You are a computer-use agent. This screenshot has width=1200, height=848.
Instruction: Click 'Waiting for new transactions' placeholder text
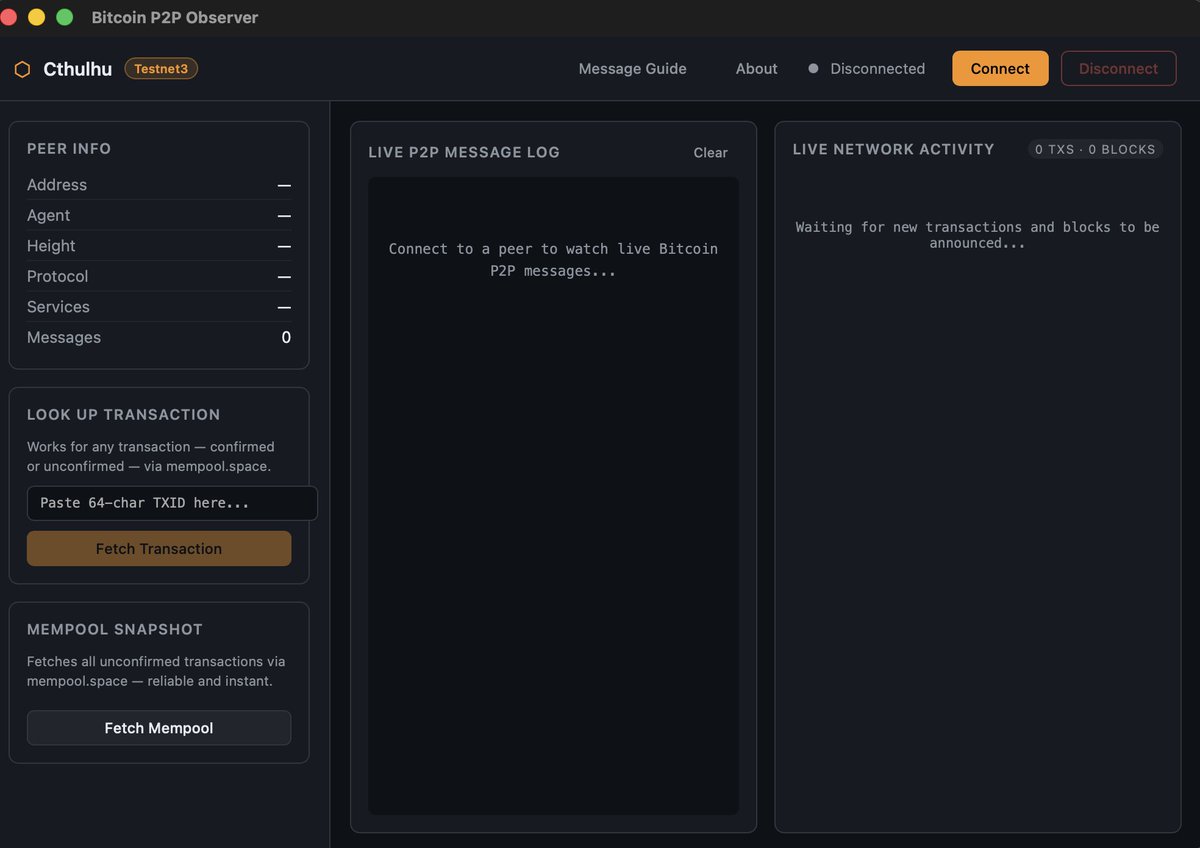coord(978,235)
